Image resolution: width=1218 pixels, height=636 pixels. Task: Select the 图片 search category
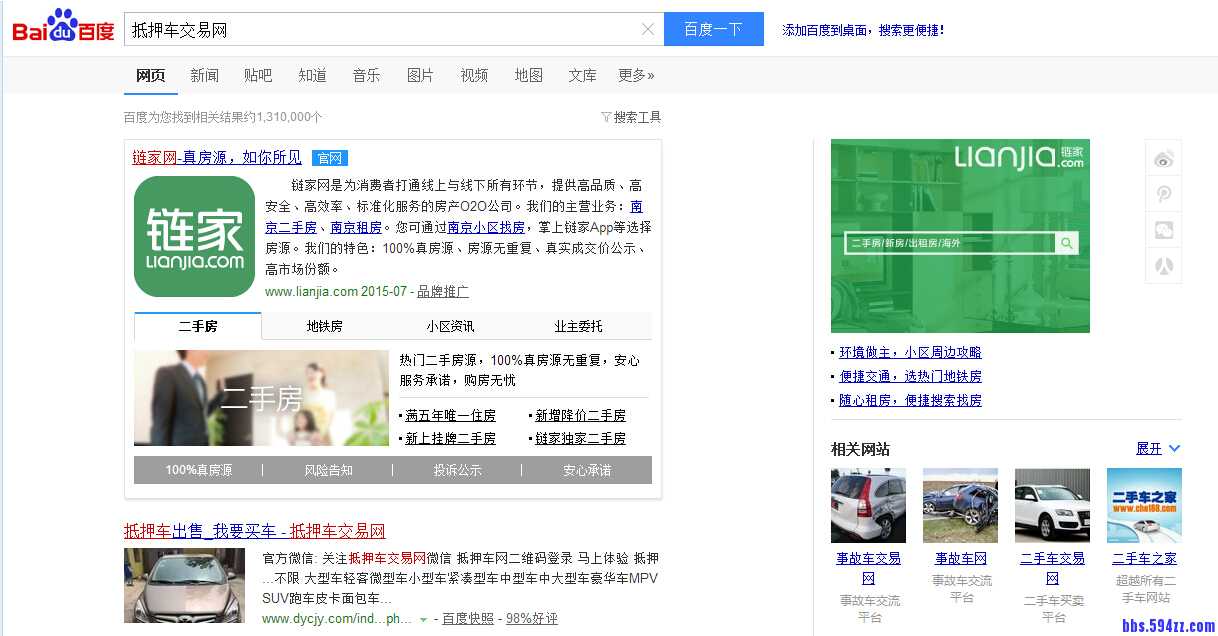point(420,75)
